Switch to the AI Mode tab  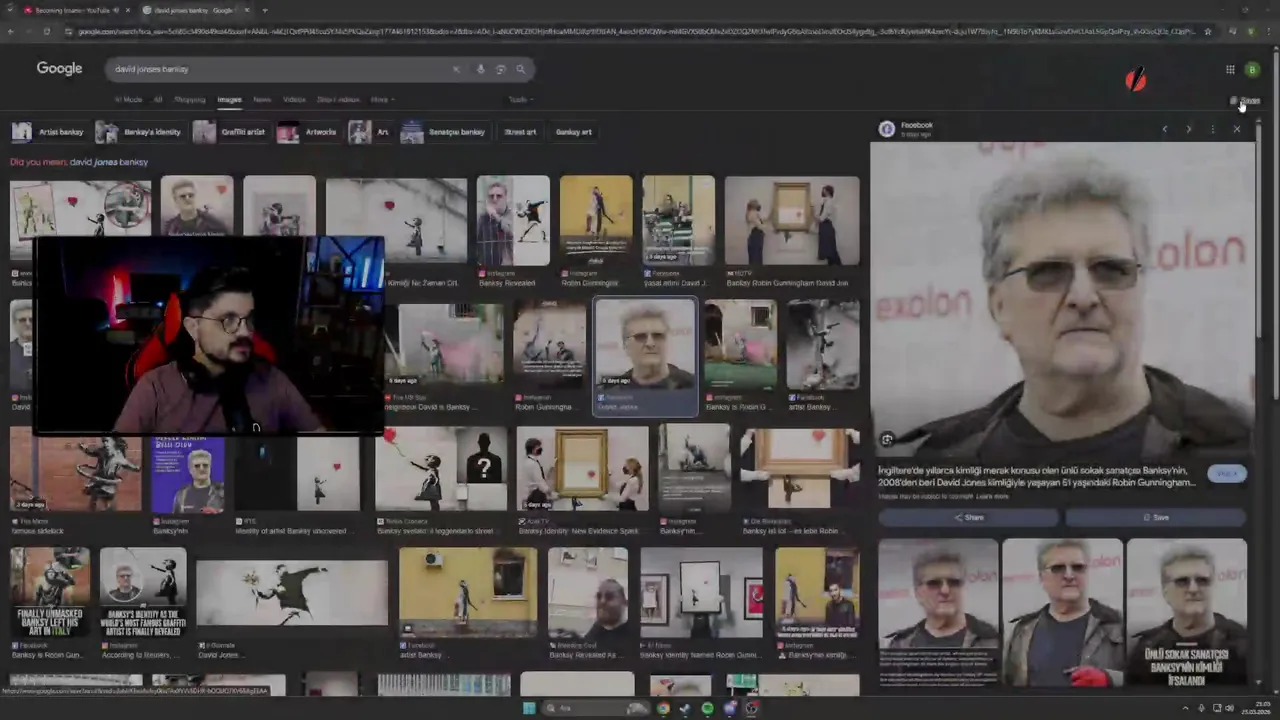(x=128, y=99)
